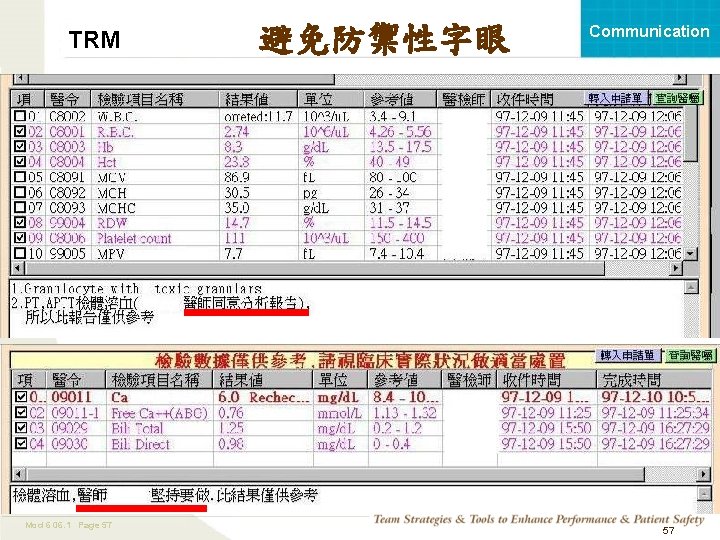Click Bil. Direct result 0.98
Image resolution: width=720 pixels, height=540 pixels.
[231, 444]
